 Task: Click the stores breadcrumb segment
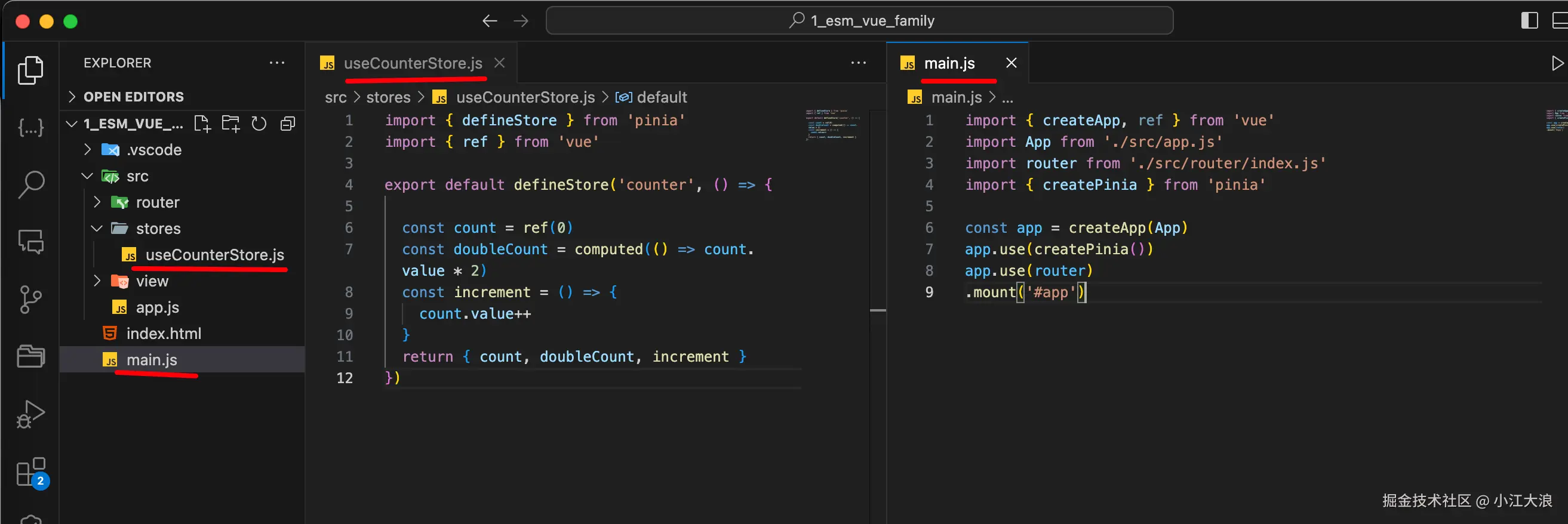tap(388, 97)
